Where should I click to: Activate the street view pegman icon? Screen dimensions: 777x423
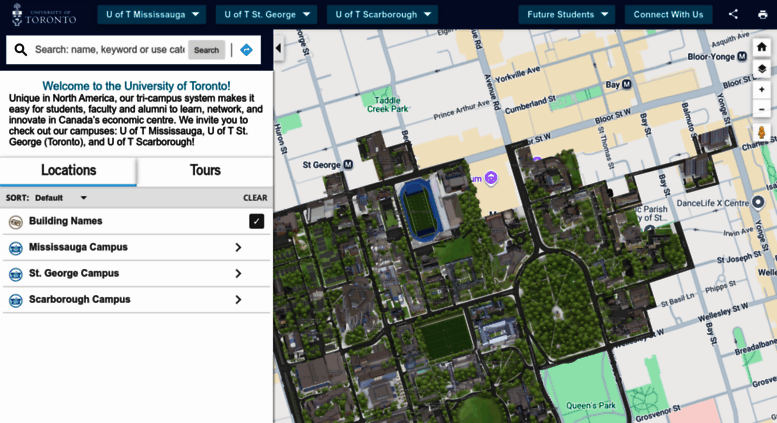[x=762, y=132]
